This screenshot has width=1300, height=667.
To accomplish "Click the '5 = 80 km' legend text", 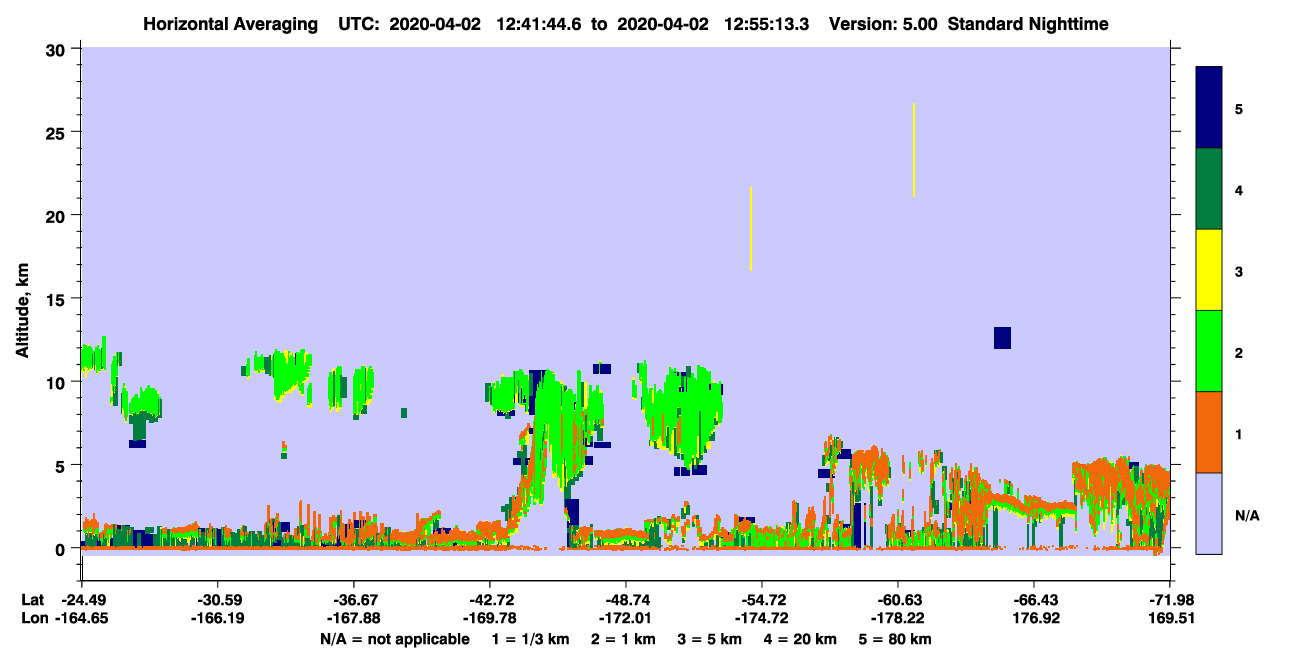I will click(x=895, y=639).
